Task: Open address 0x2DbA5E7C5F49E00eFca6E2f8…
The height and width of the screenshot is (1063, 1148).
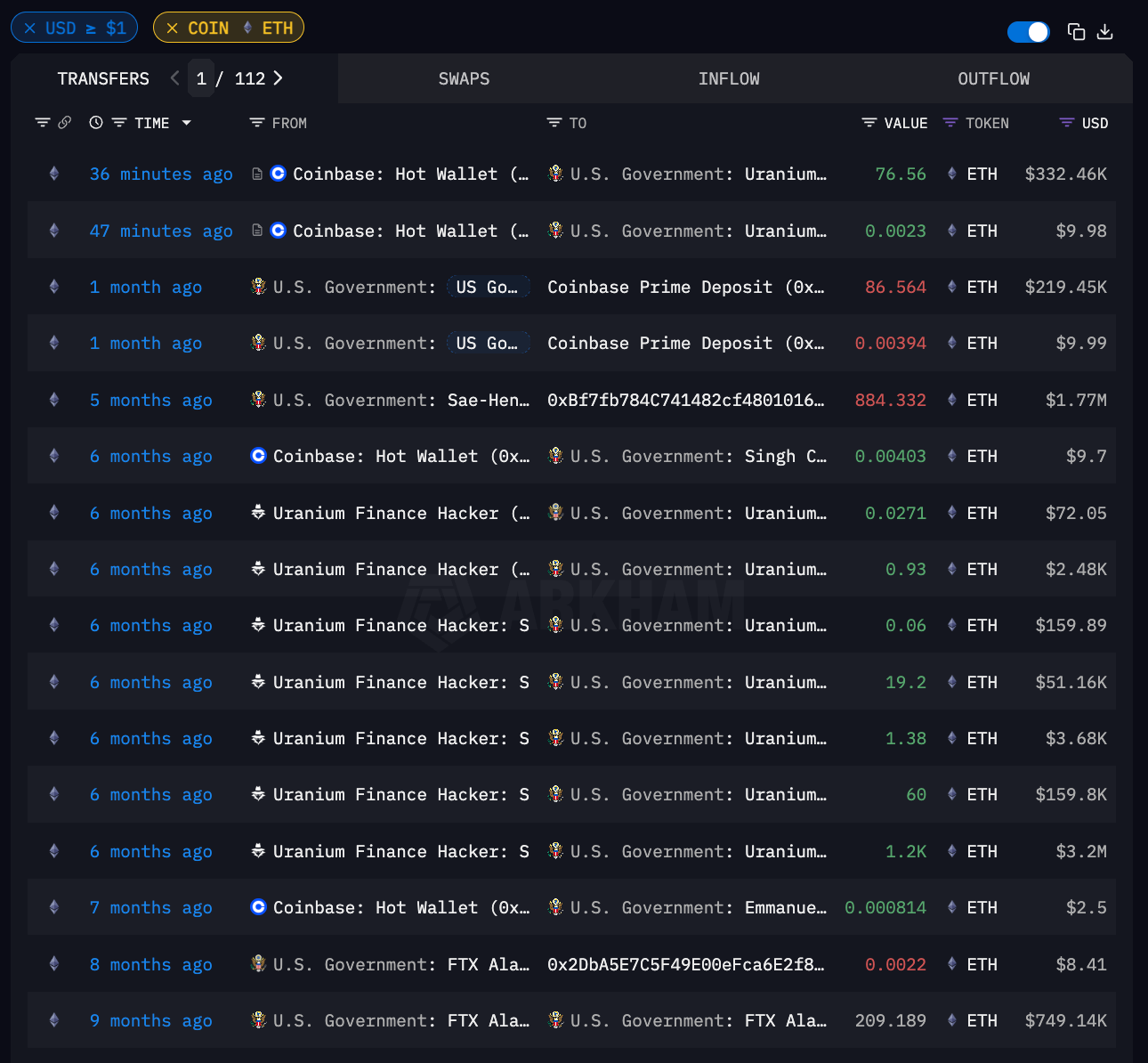Action: [686, 965]
